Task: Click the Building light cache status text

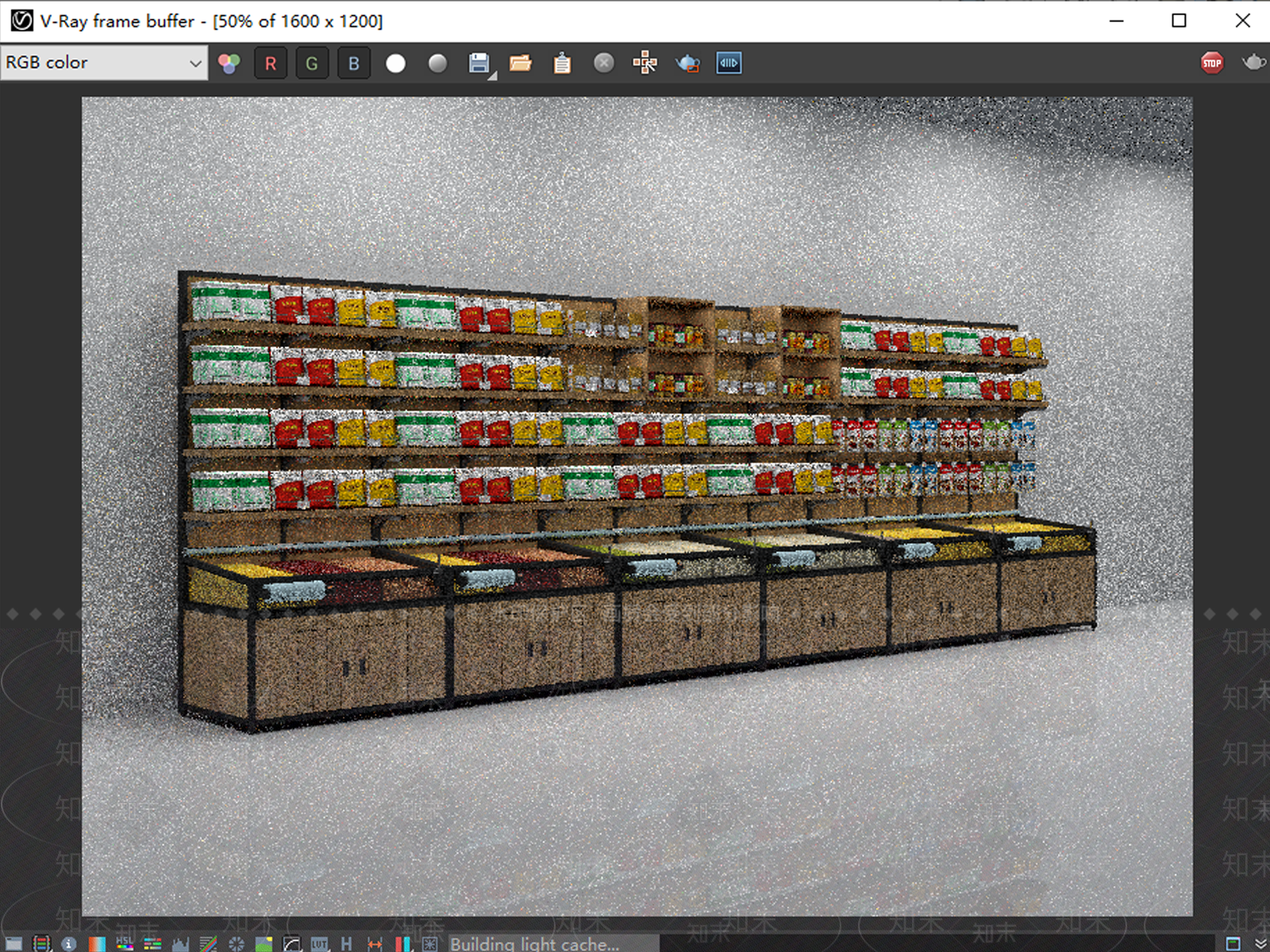Action: (534, 943)
